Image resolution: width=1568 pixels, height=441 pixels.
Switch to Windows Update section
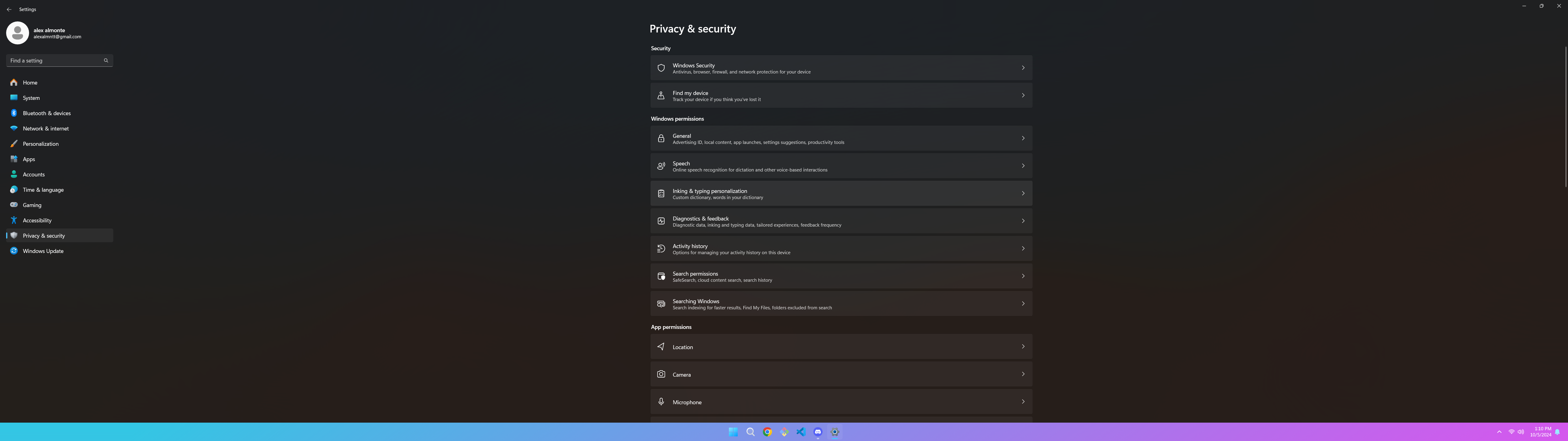coord(43,251)
